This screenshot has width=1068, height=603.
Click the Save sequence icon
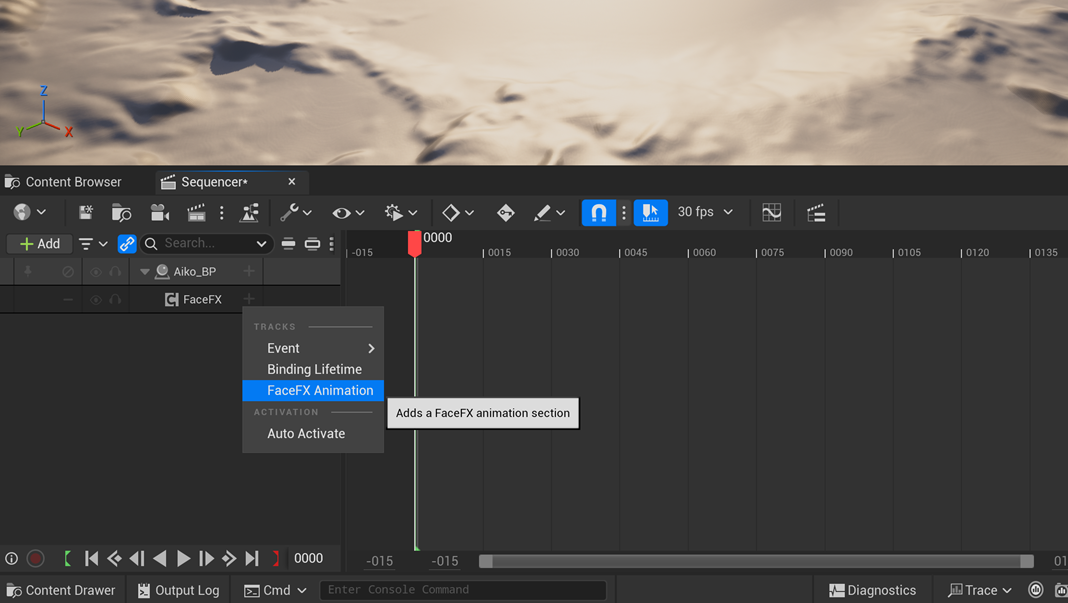(86, 213)
